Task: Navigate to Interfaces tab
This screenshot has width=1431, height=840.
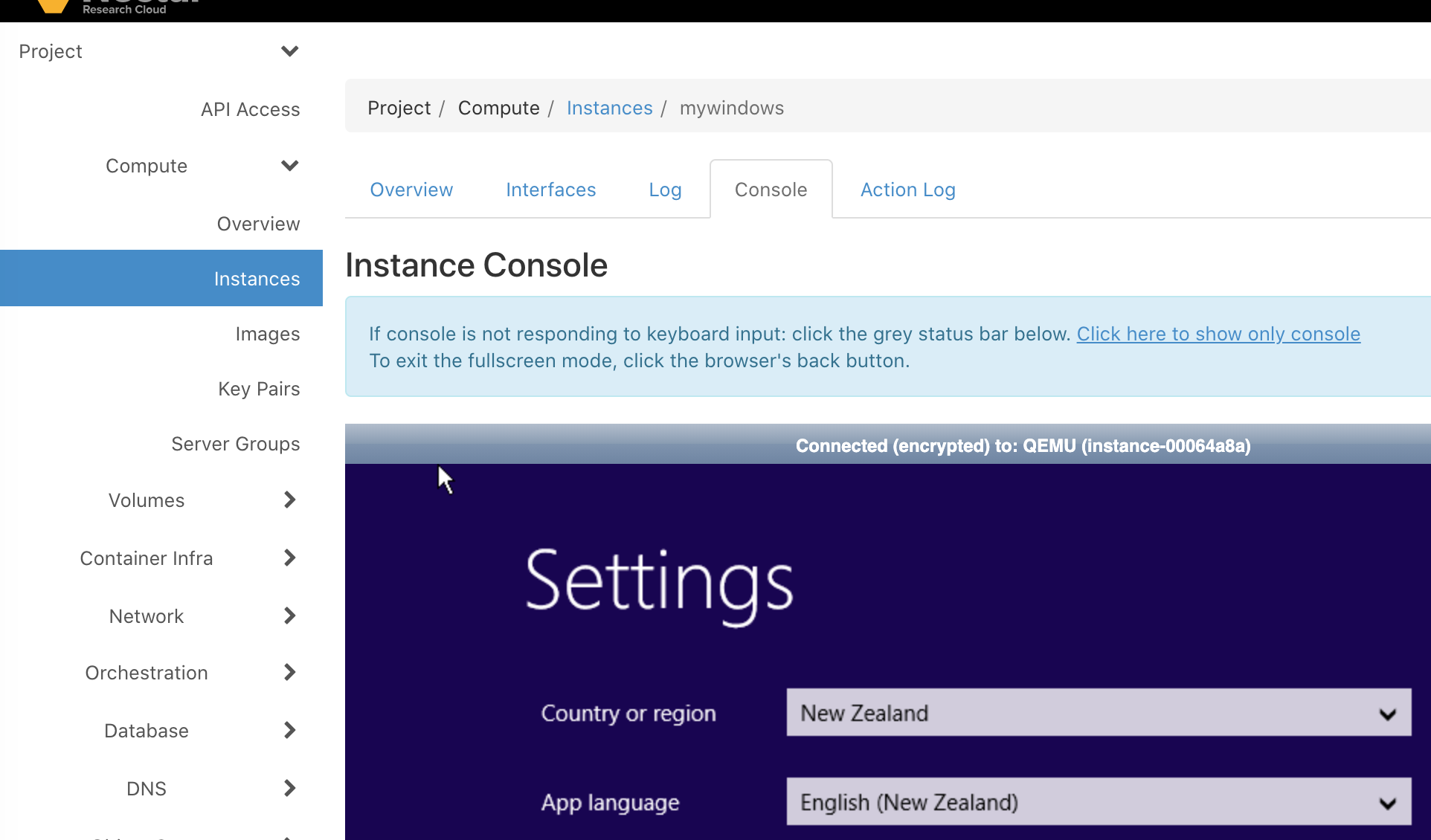Action: point(551,189)
